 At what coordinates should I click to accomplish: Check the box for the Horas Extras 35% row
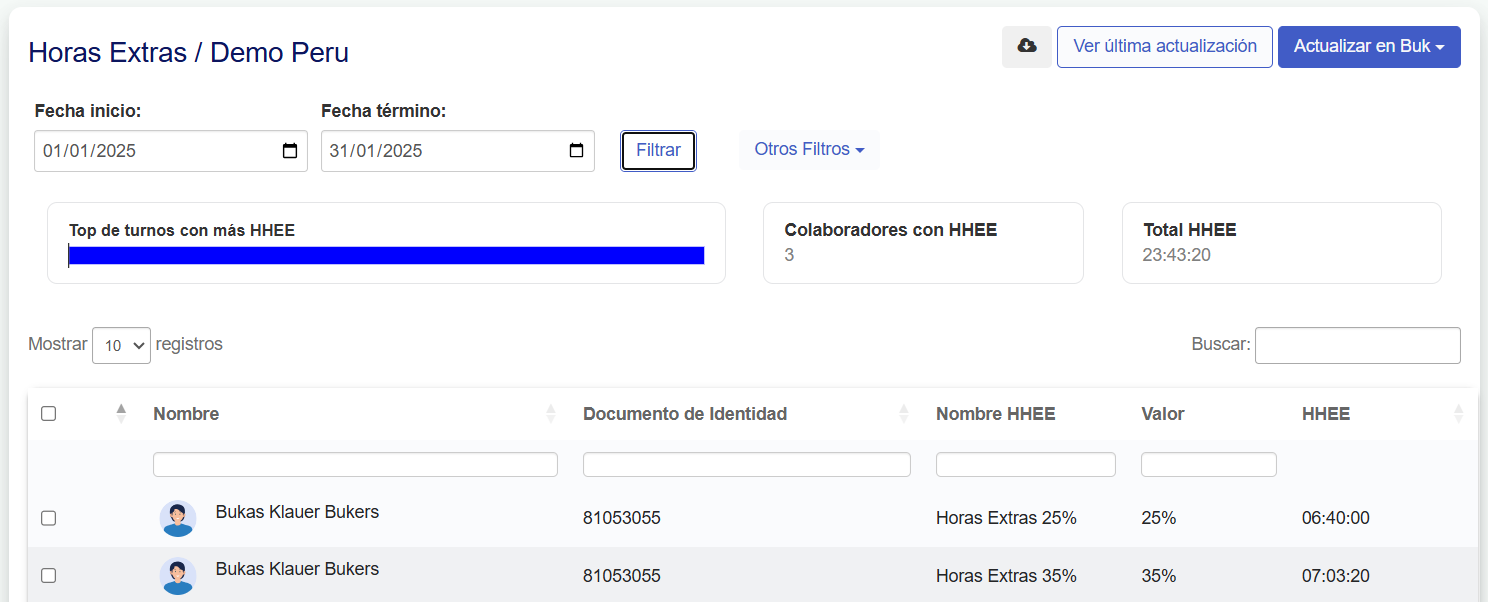48,576
